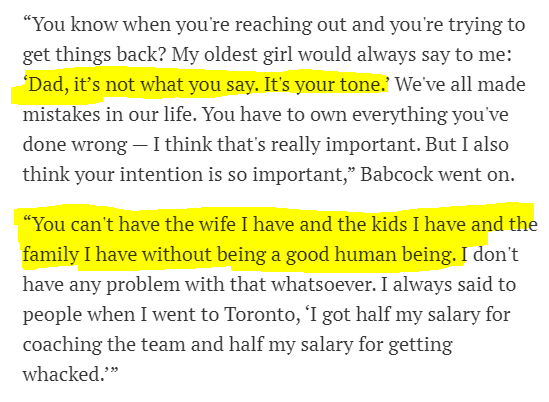Viewport: 549px width, 402px height.
Task: Click the words 'mistakes in our life'
Action: [x=108, y=114]
